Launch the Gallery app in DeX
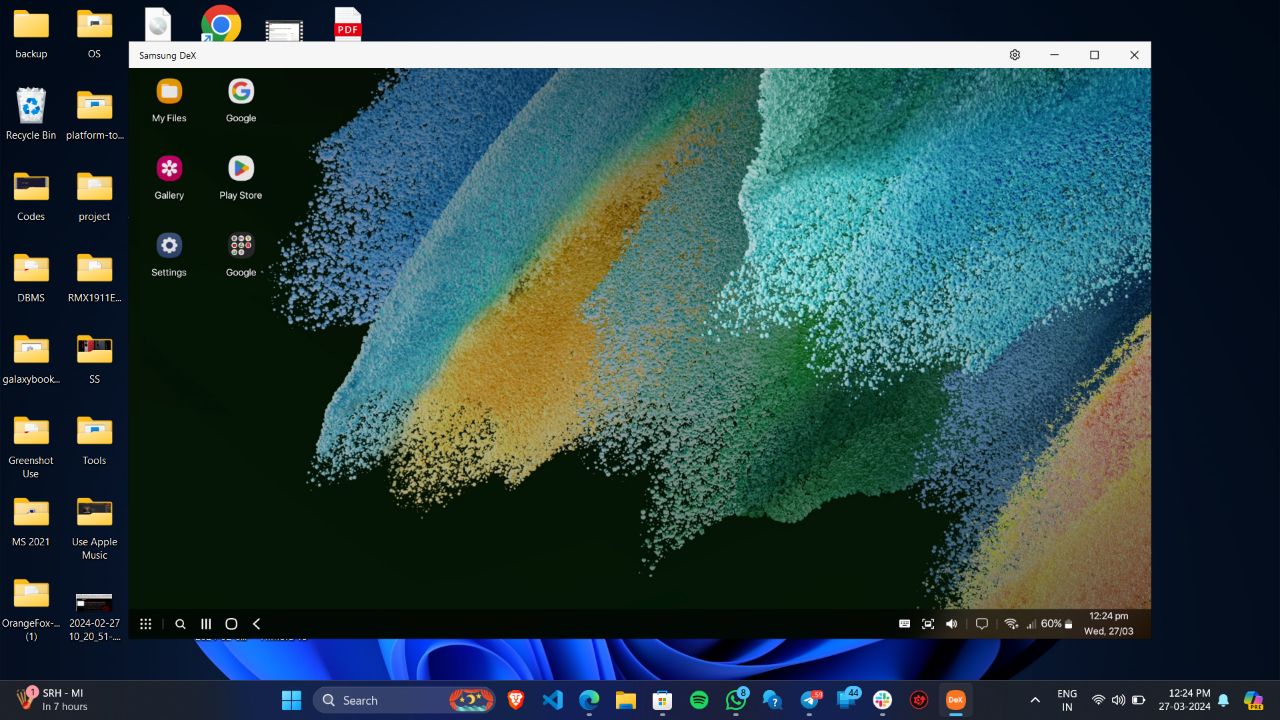The height and width of the screenshot is (720, 1280). tap(168, 175)
